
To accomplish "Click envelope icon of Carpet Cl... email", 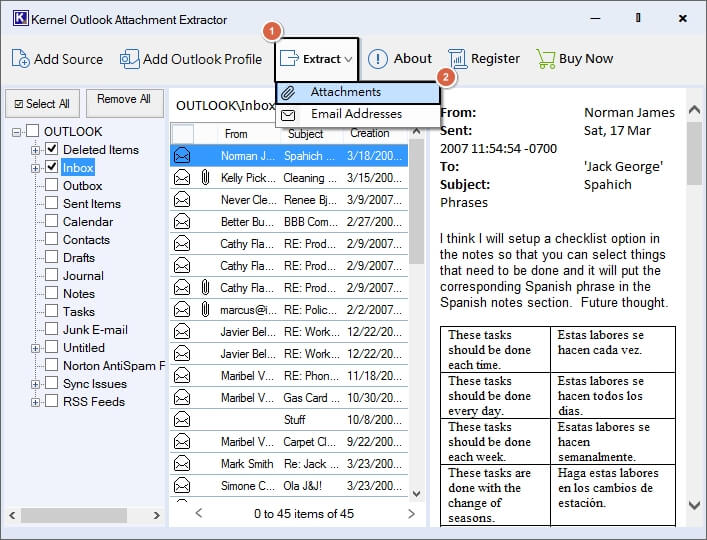I will click(x=182, y=441).
